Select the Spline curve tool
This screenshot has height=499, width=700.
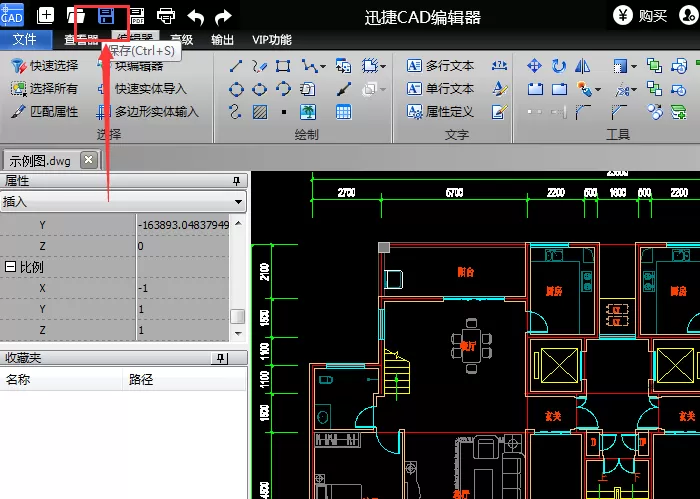point(235,112)
